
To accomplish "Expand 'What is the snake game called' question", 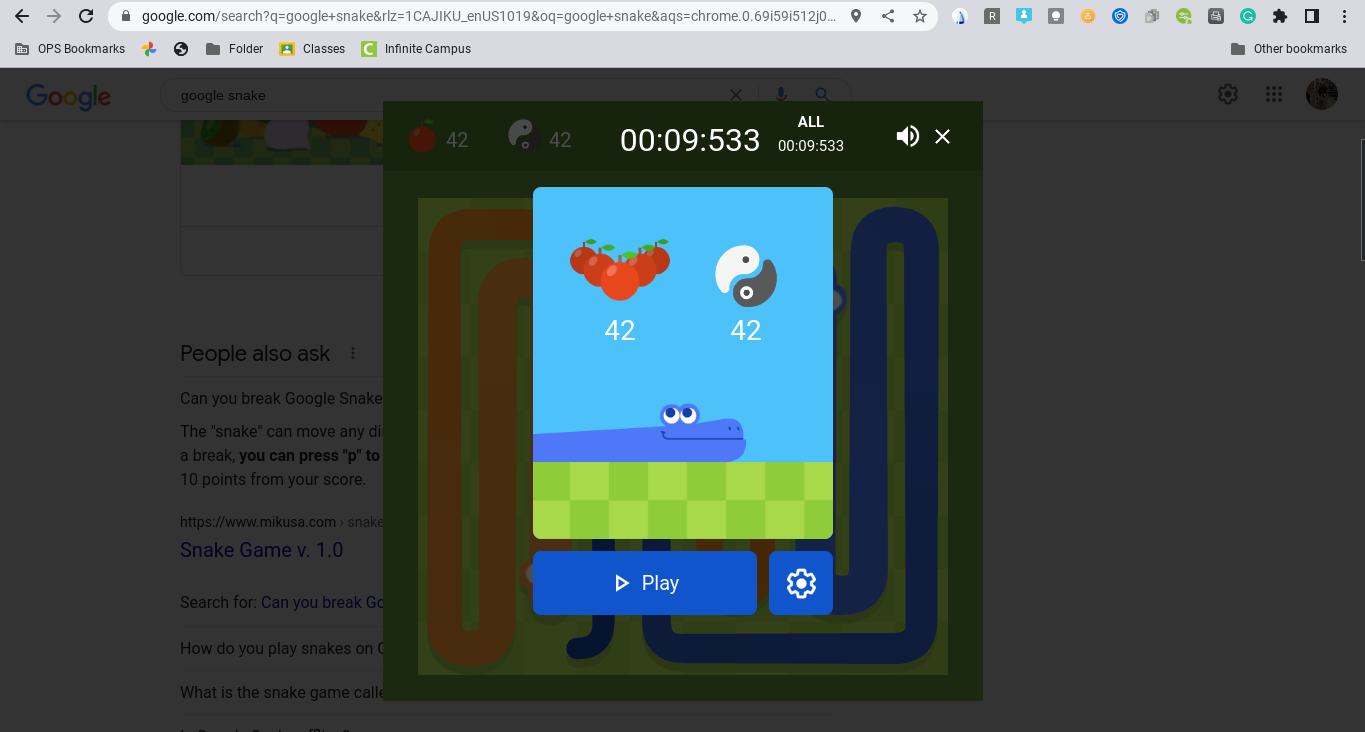I will click(281, 692).
